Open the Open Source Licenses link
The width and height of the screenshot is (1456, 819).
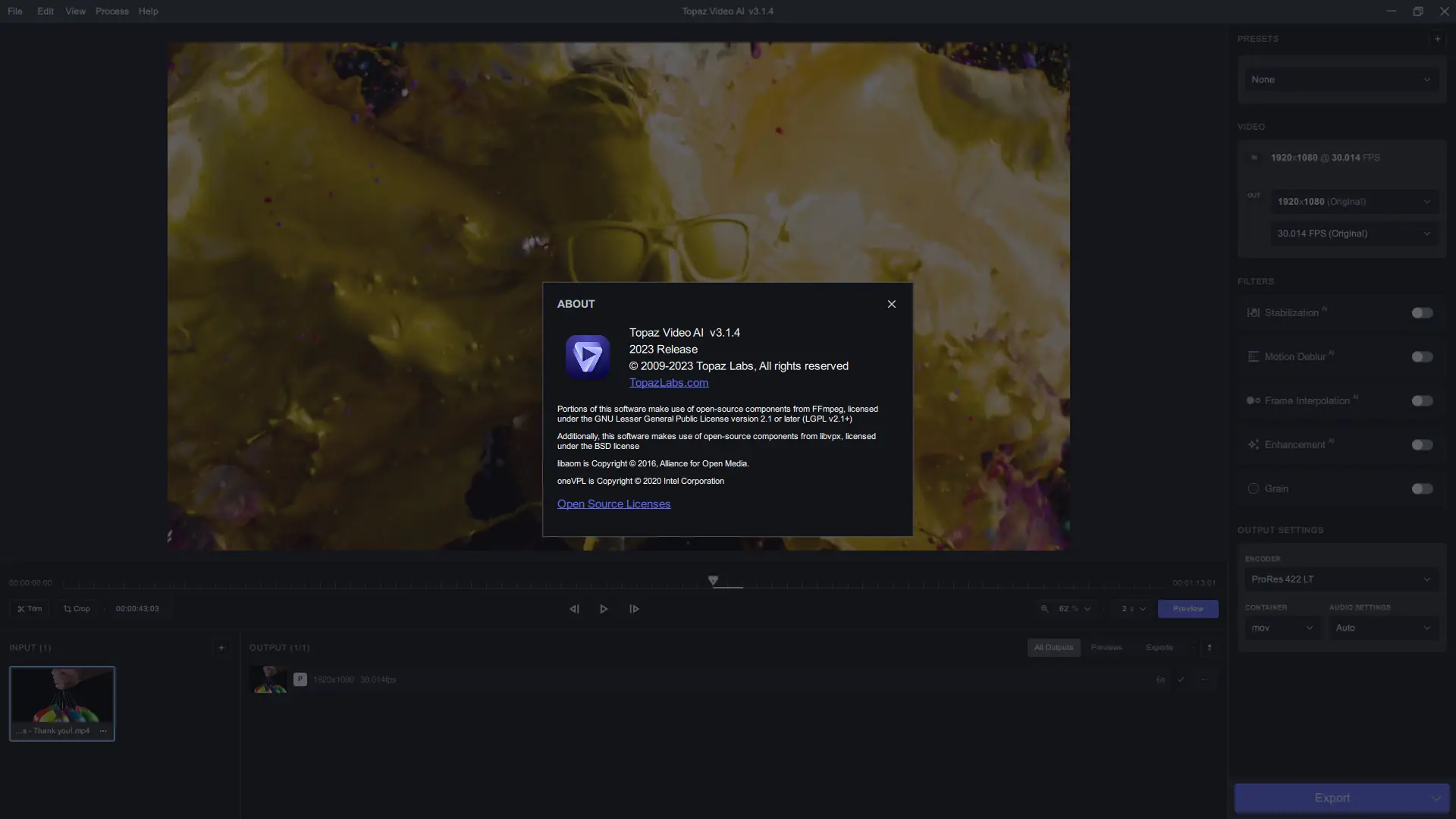coord(613,504)
